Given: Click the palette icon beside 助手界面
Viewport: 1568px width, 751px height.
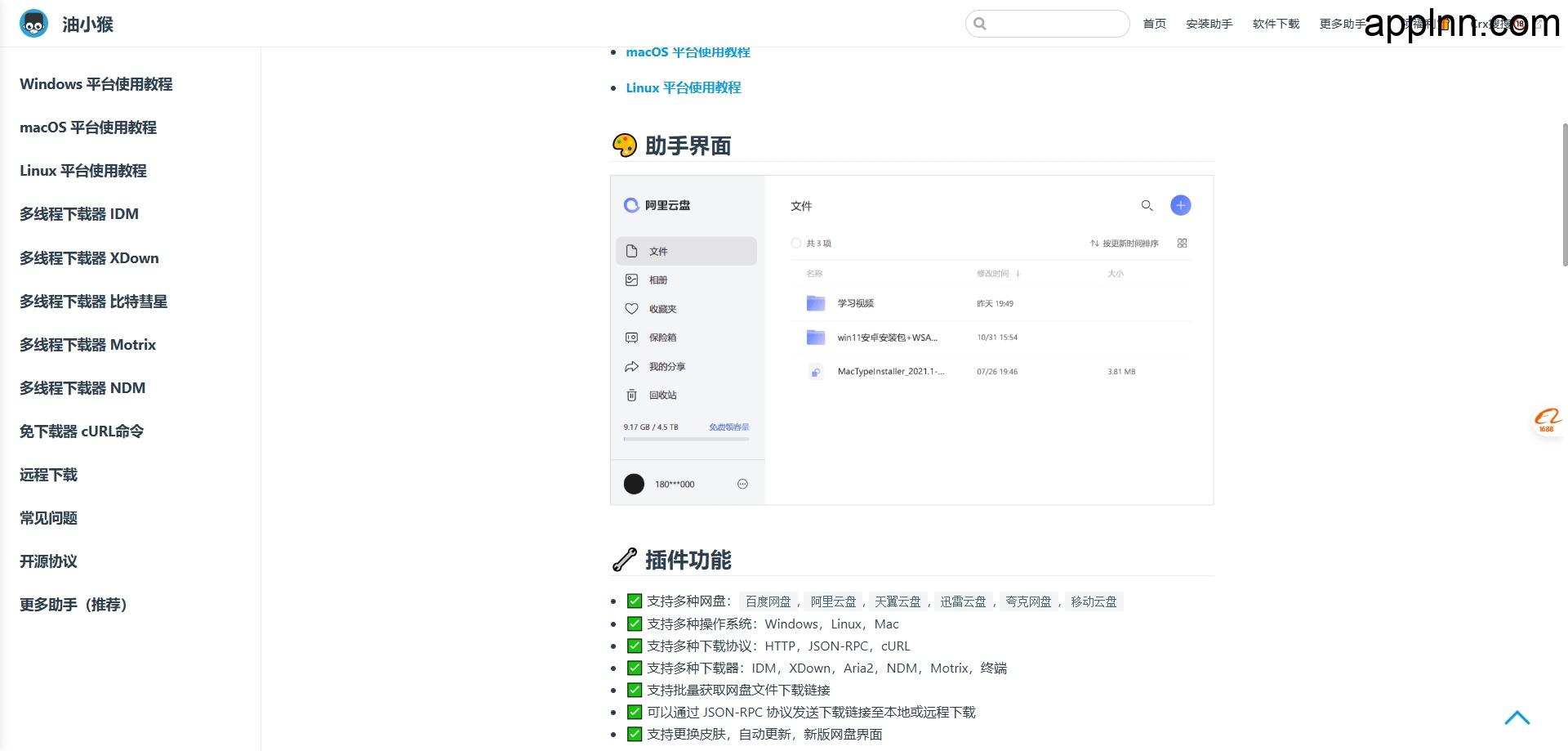Looking at the screenshot, I should point(625,145).
